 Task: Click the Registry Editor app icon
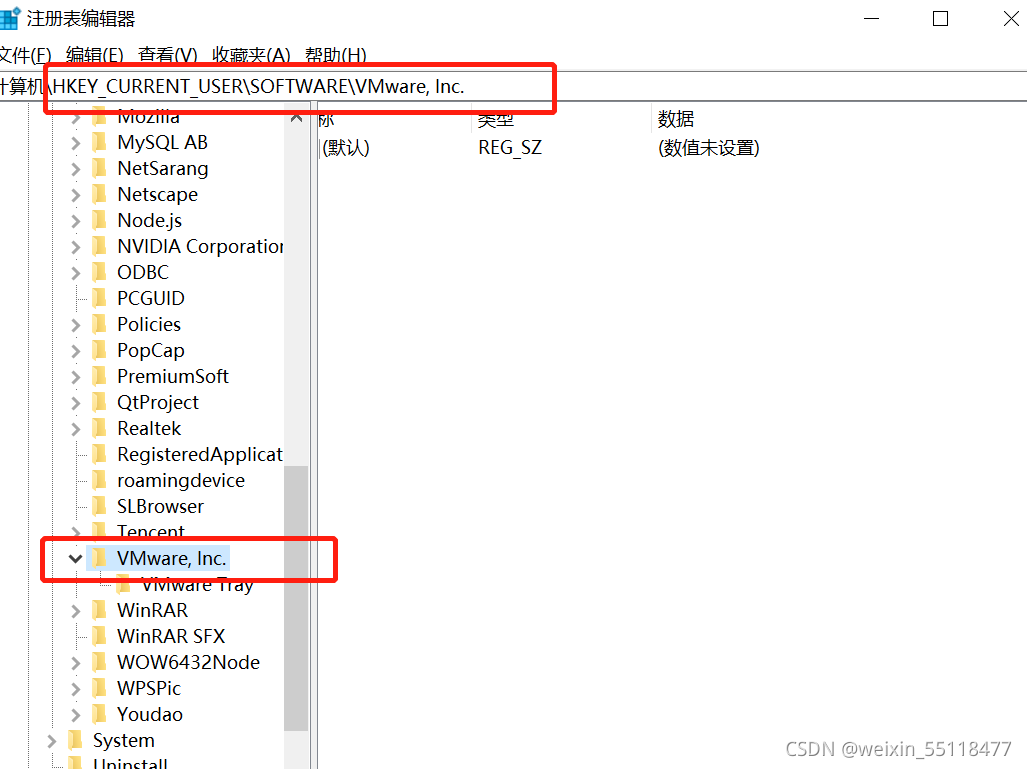click(9, 18)
